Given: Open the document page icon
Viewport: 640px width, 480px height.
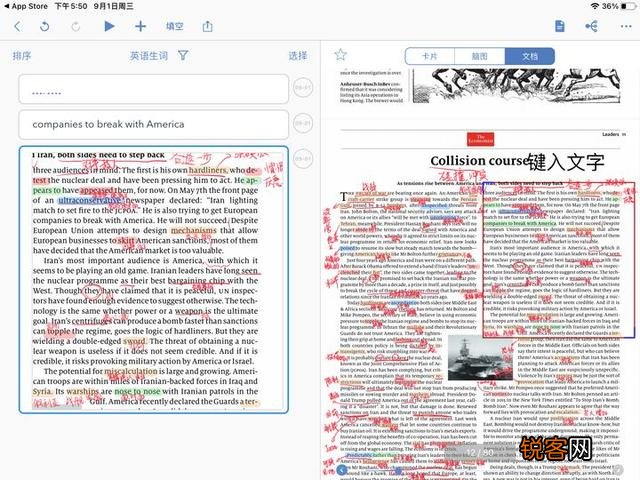Looking at the screenshot, I should pyautogui.click(x=560, y=26).
